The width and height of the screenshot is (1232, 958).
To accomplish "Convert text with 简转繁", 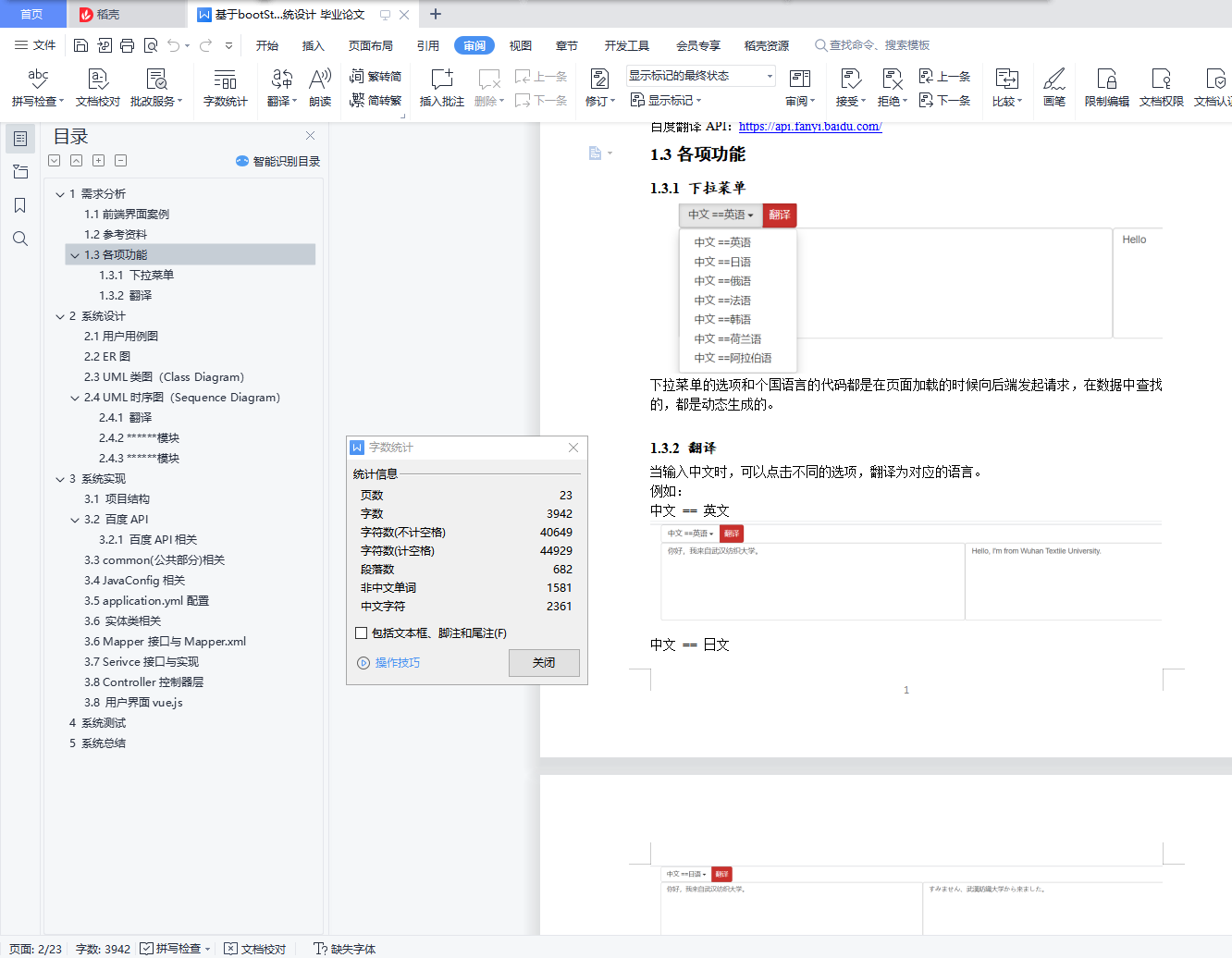I will pyautogui.click(x=376, y=100).
